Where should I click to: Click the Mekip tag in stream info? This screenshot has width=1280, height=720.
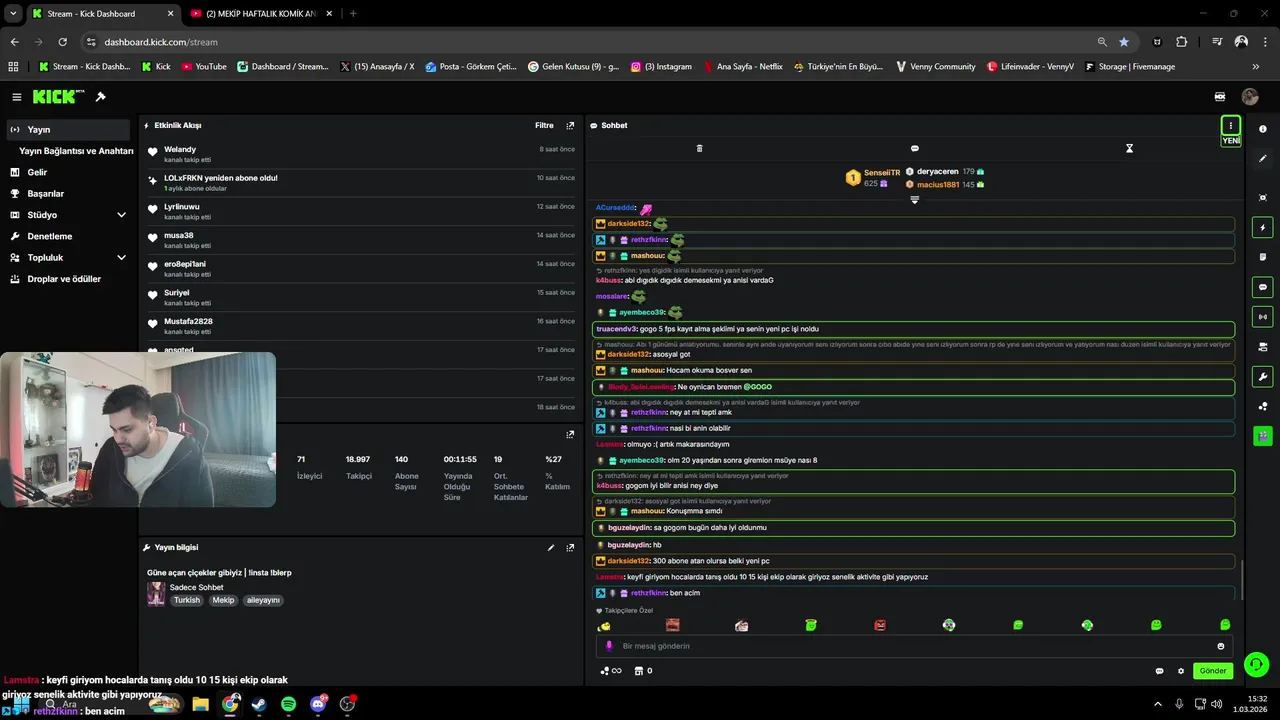click(223, 600)
